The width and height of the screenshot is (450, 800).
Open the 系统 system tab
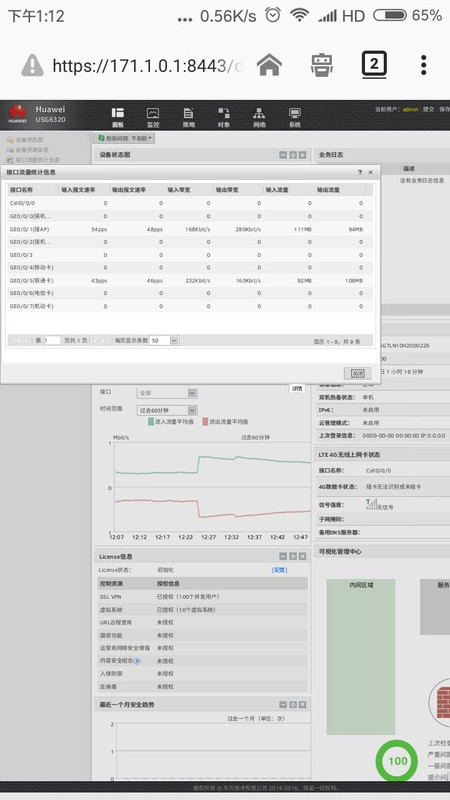click(294, 117)
